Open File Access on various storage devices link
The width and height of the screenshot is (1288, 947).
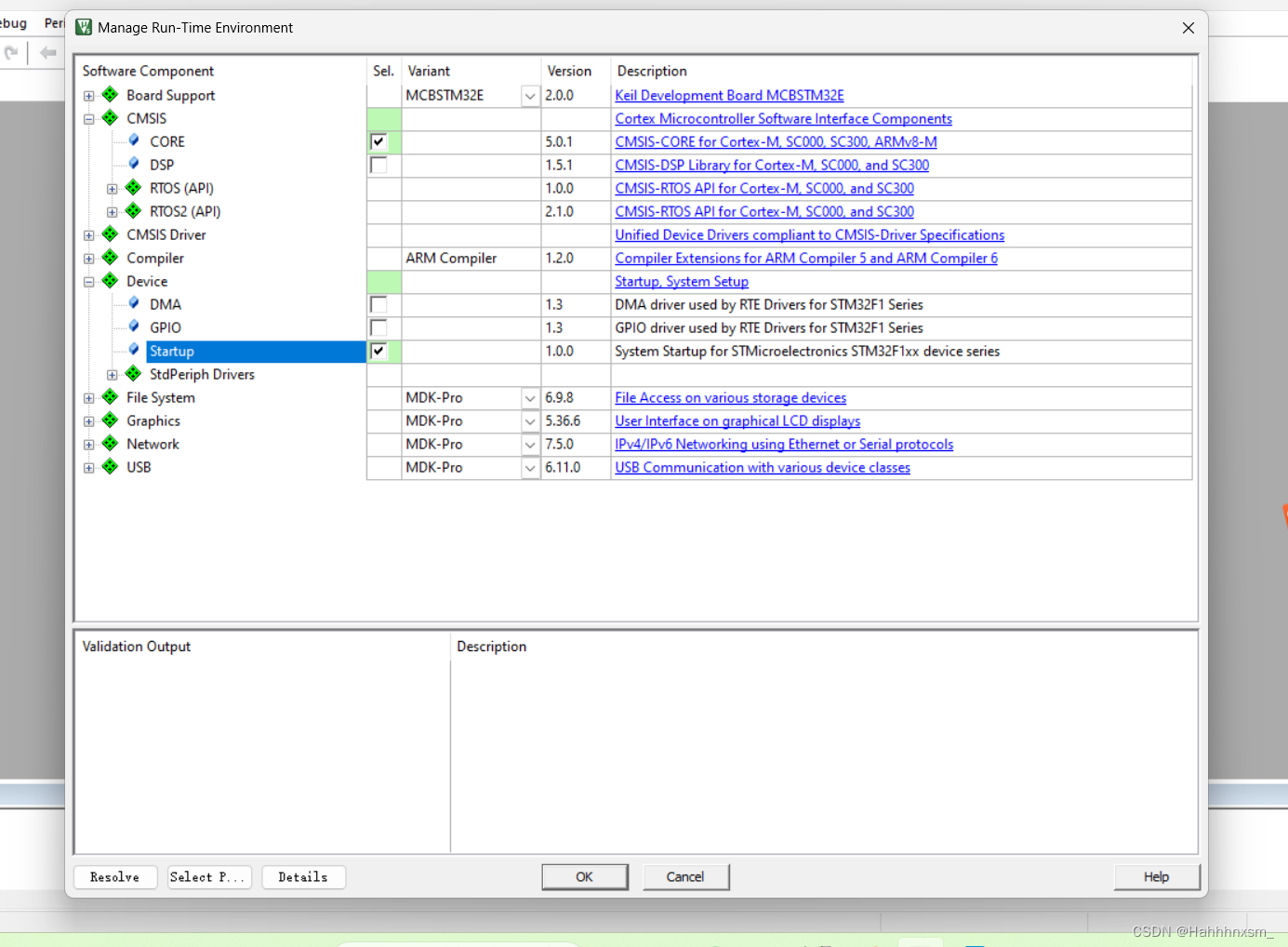731,398
